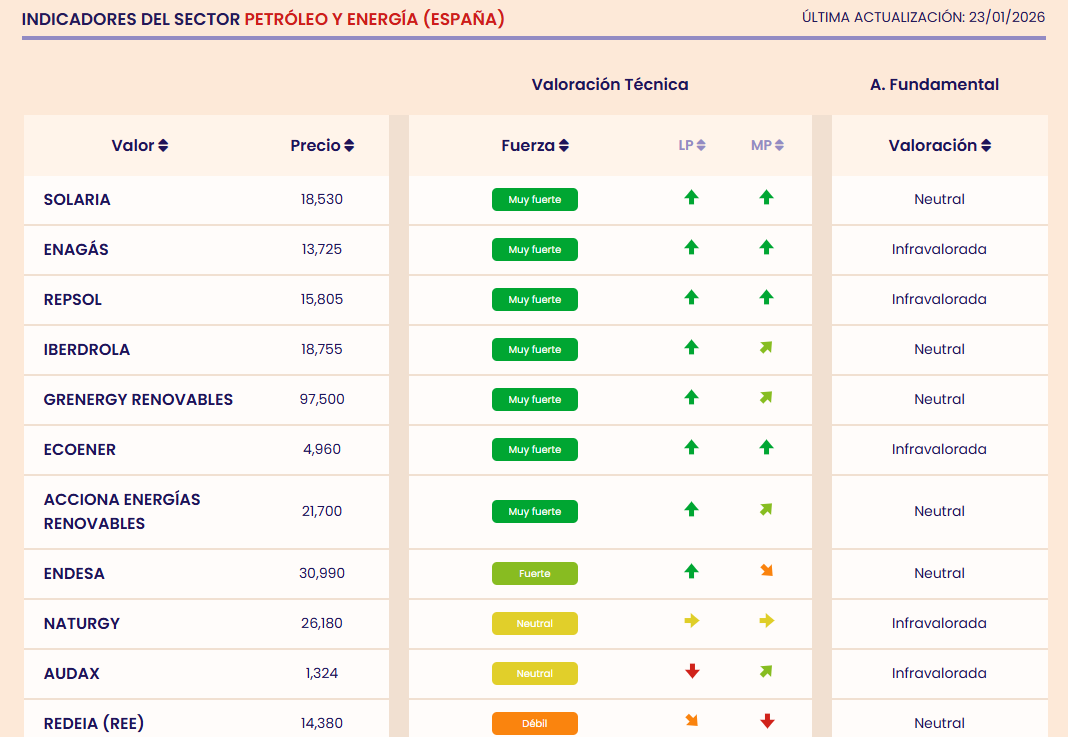The height and width of the screenshot is (737, 1068).
Task: Open REPSOL stock page
Action: click(x=73, y=300)
